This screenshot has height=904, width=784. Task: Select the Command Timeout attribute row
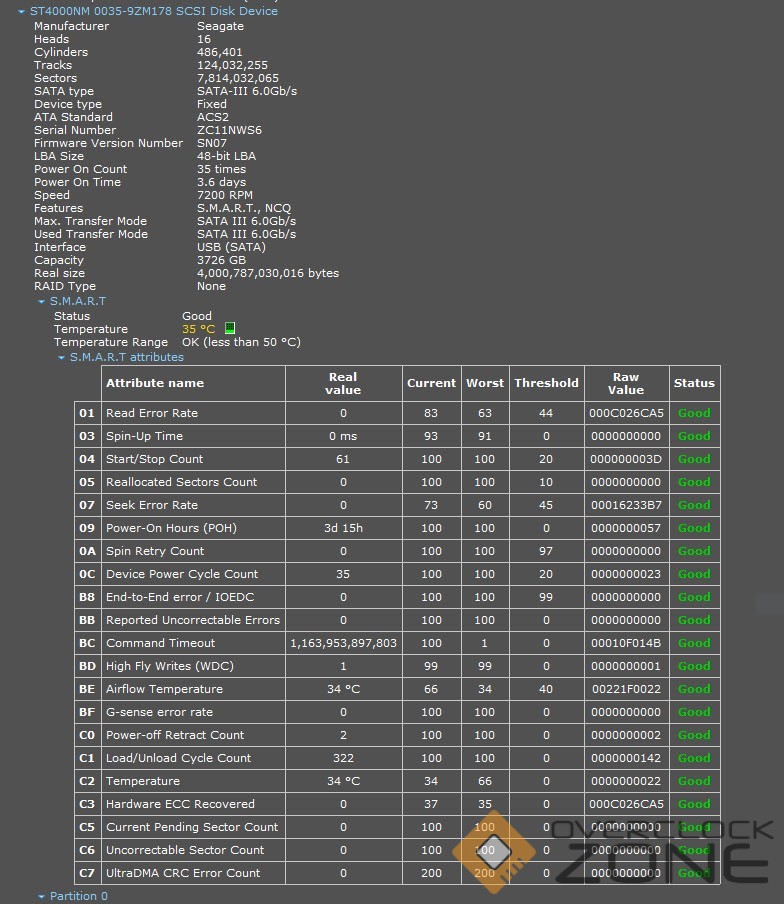[x=161, y=643]
